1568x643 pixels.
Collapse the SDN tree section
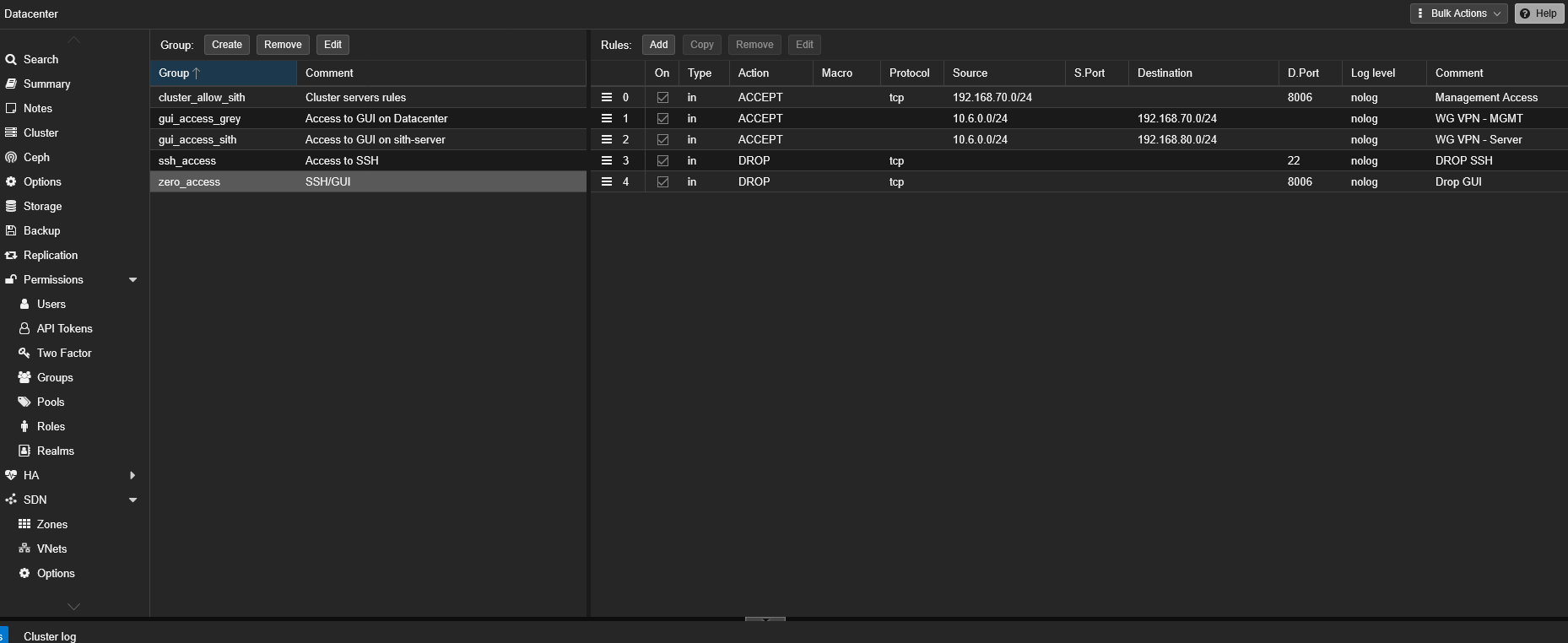132,500
